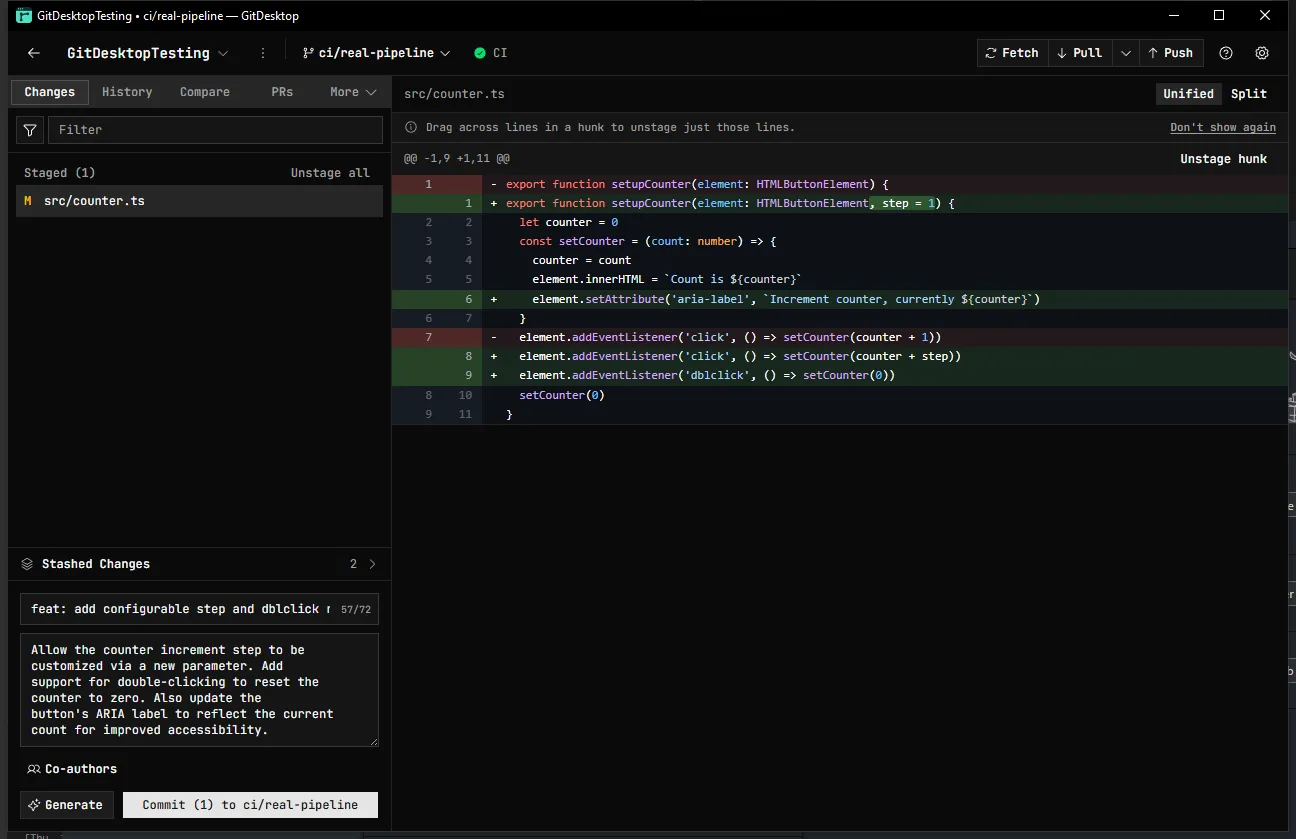The image size is (1296, 839).
Task: Click the filter funnel icon
Action: [x=30, y=130]
